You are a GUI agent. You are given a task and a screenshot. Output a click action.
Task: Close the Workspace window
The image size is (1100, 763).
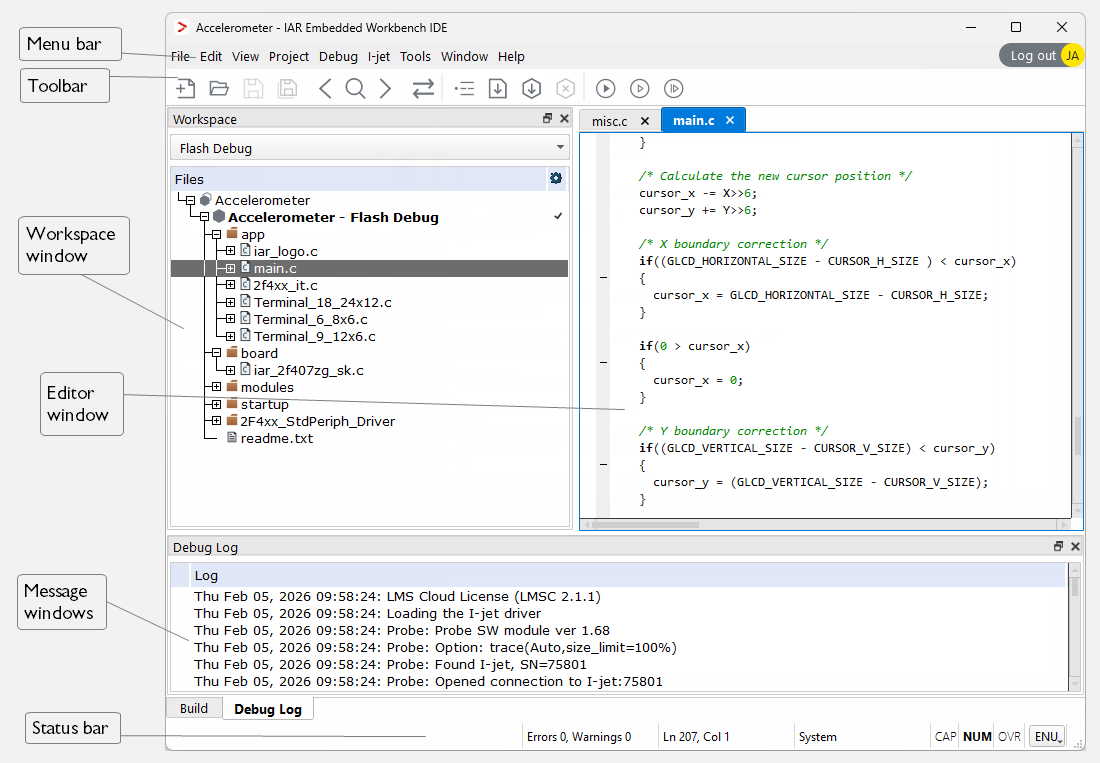click(564, 119)
